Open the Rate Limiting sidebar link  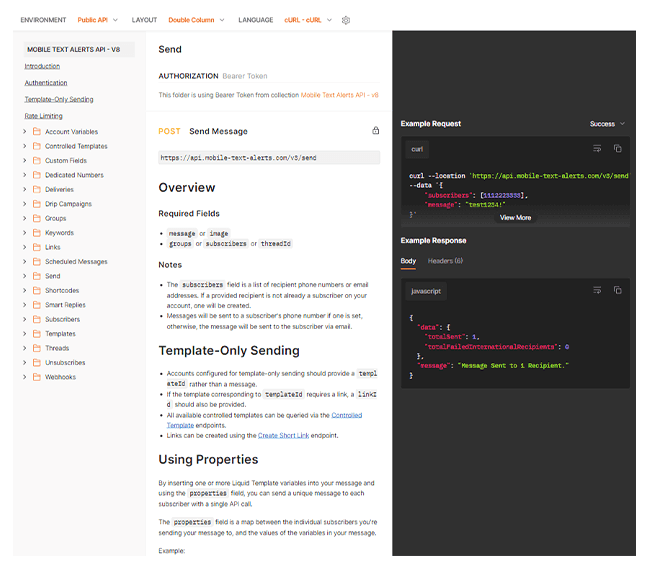click(x=43, y=116)
